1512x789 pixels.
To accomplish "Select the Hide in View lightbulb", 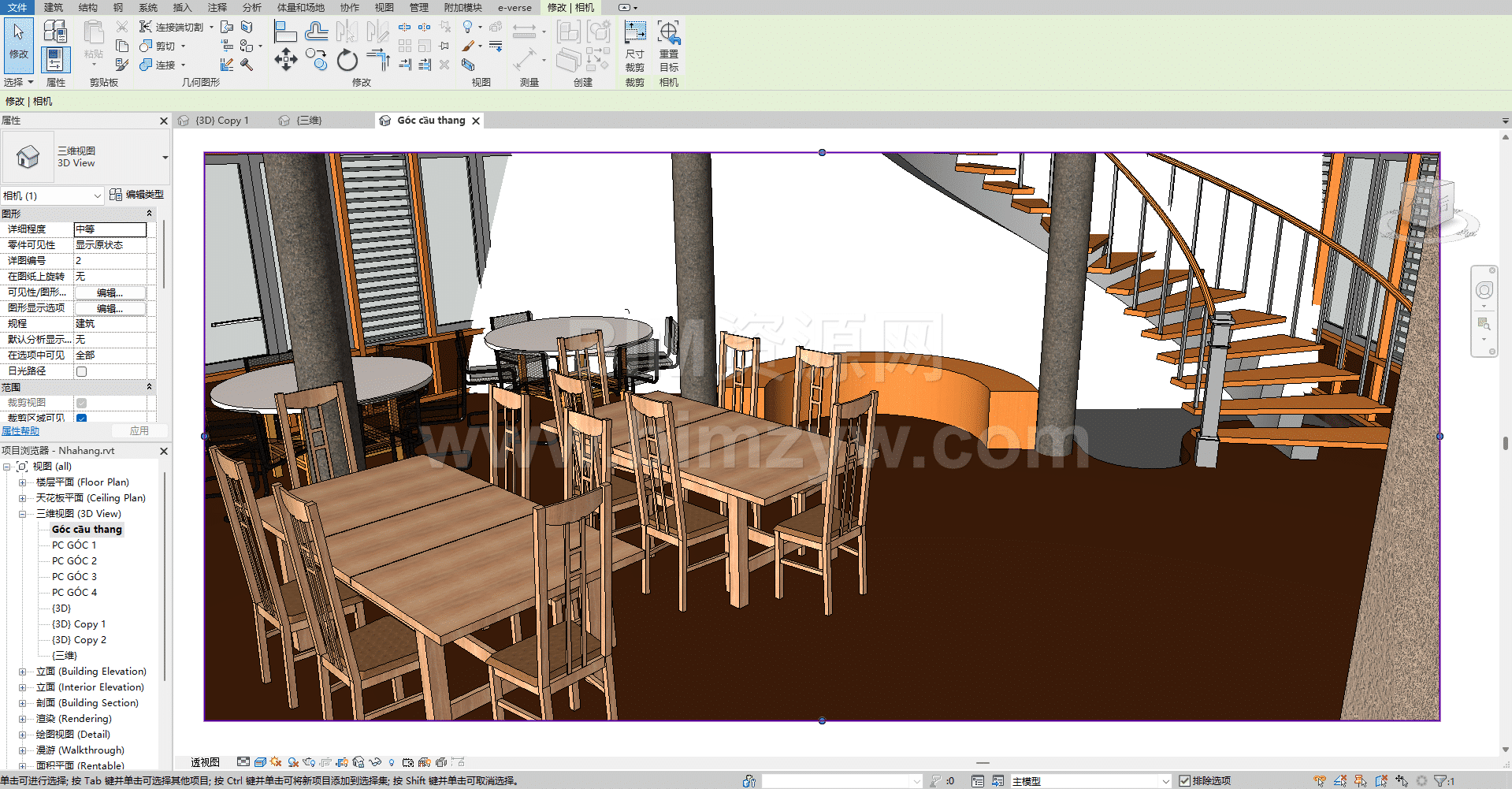I will pos(468,27).
